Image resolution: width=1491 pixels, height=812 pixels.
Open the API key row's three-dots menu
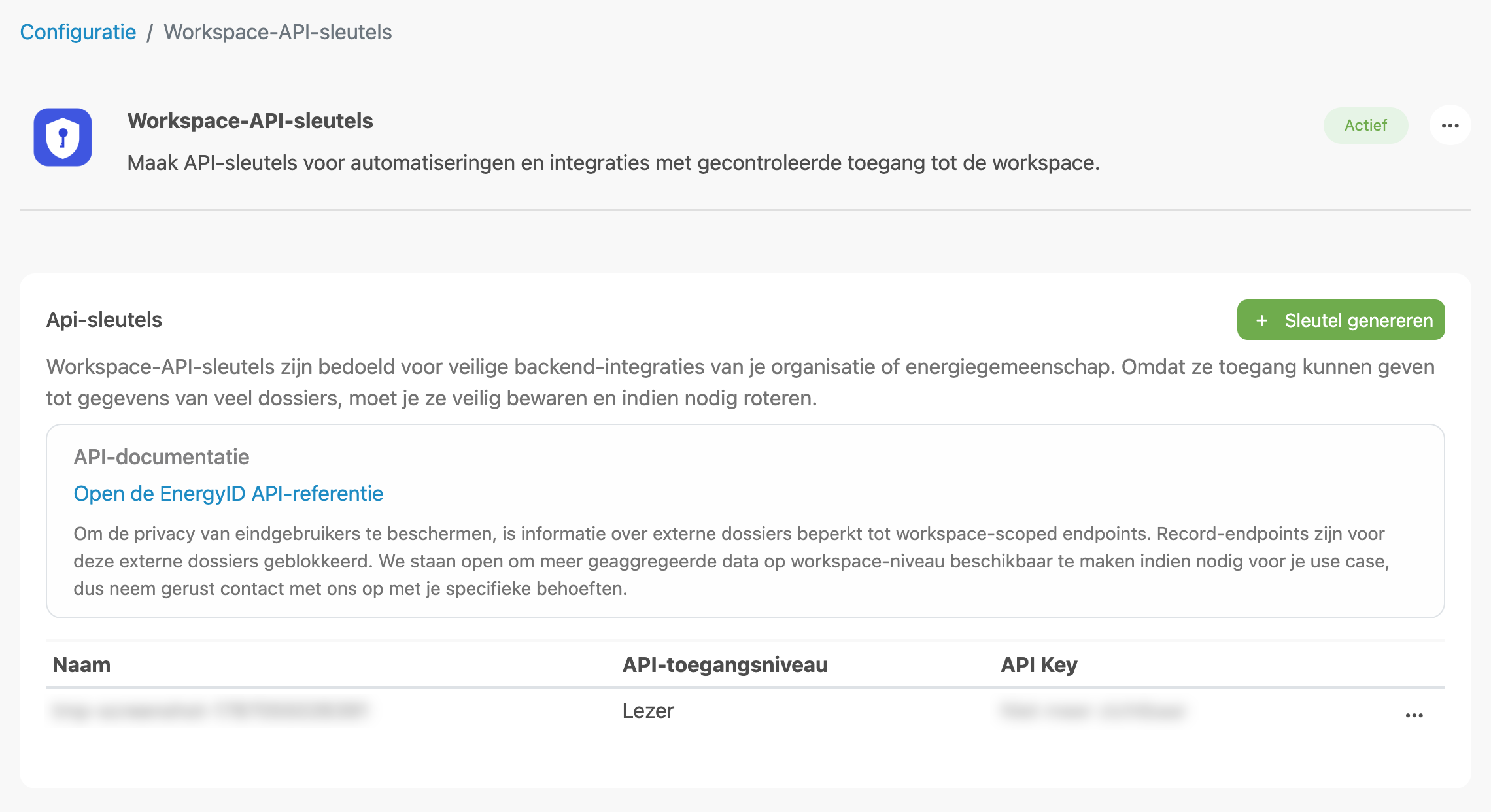coord(1414,715)
